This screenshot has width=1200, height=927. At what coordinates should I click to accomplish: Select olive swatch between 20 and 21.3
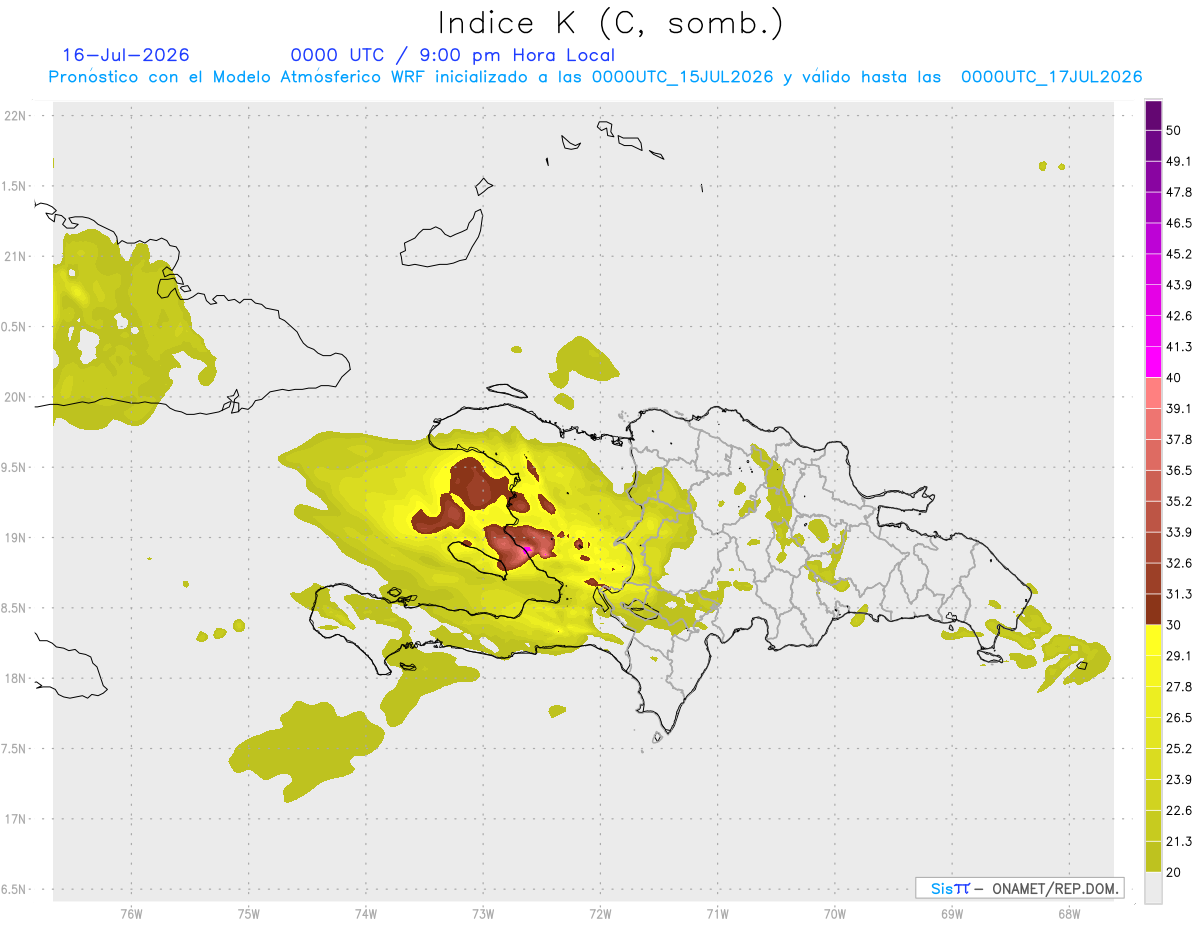(1154, 856)
